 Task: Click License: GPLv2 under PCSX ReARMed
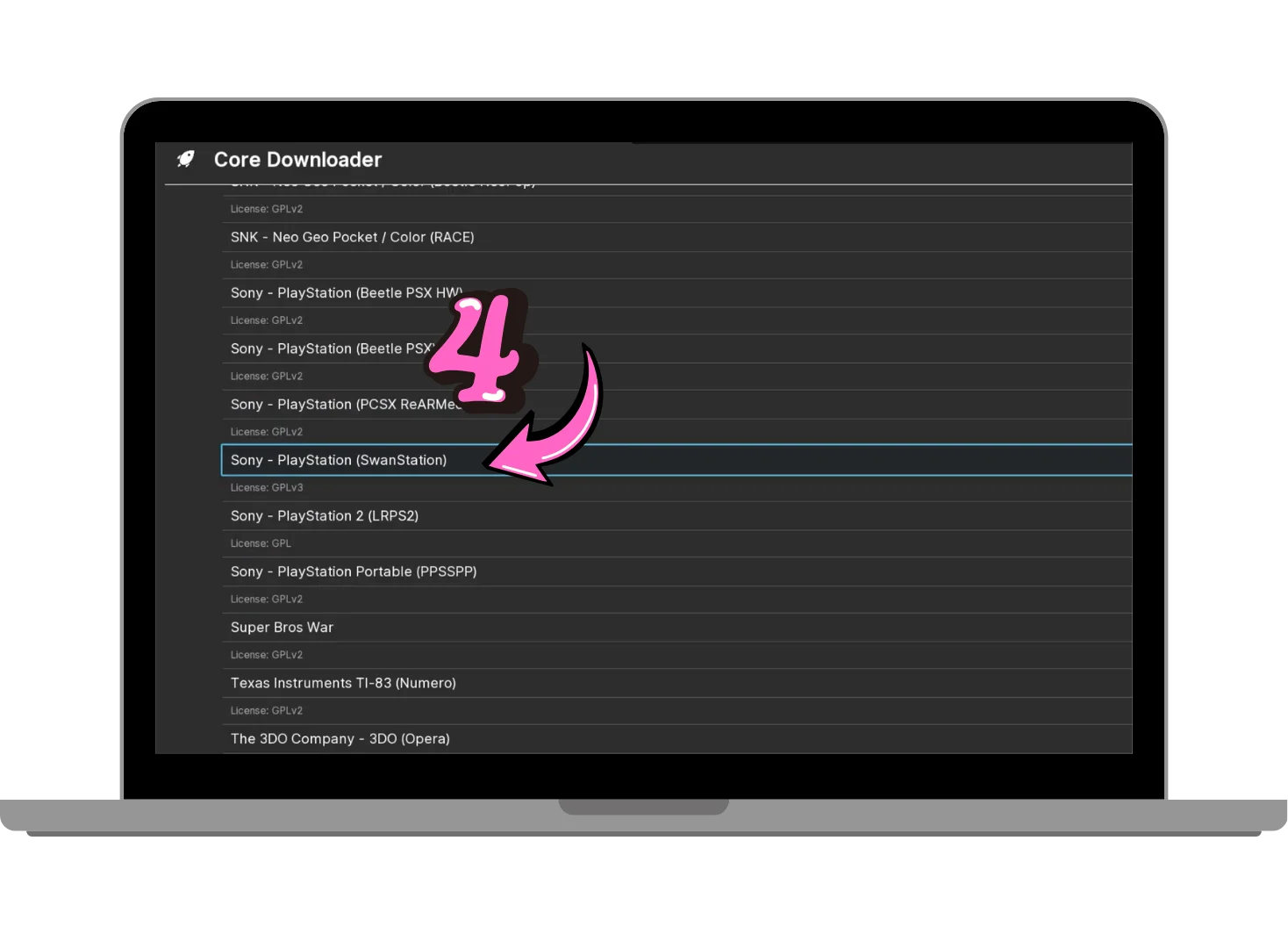[267, 432]
